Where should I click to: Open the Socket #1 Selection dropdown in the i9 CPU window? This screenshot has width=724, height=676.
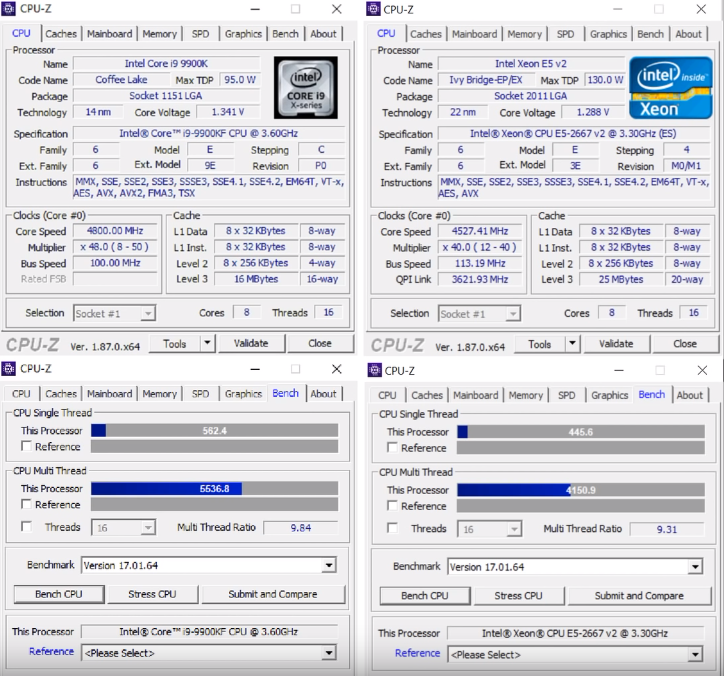[115, 314]
